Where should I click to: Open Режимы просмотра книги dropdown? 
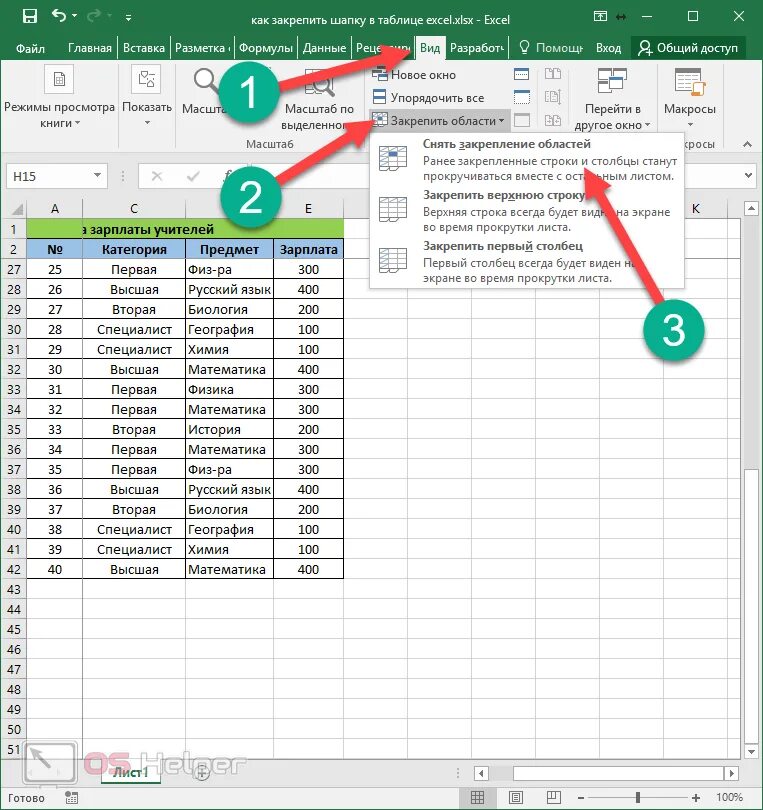pyautogui.click(x=59, y=98)
